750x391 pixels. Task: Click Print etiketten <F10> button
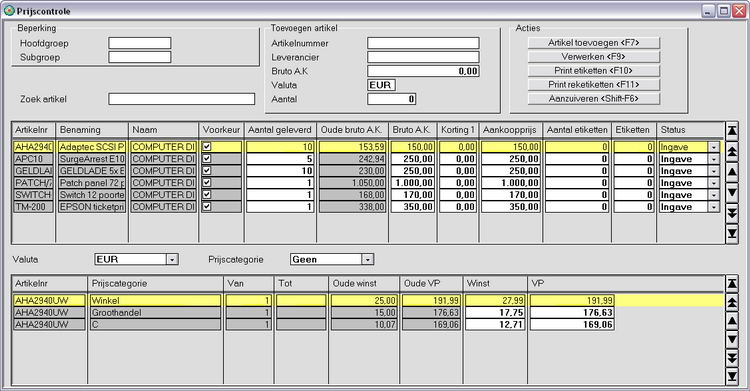(594, 70)
